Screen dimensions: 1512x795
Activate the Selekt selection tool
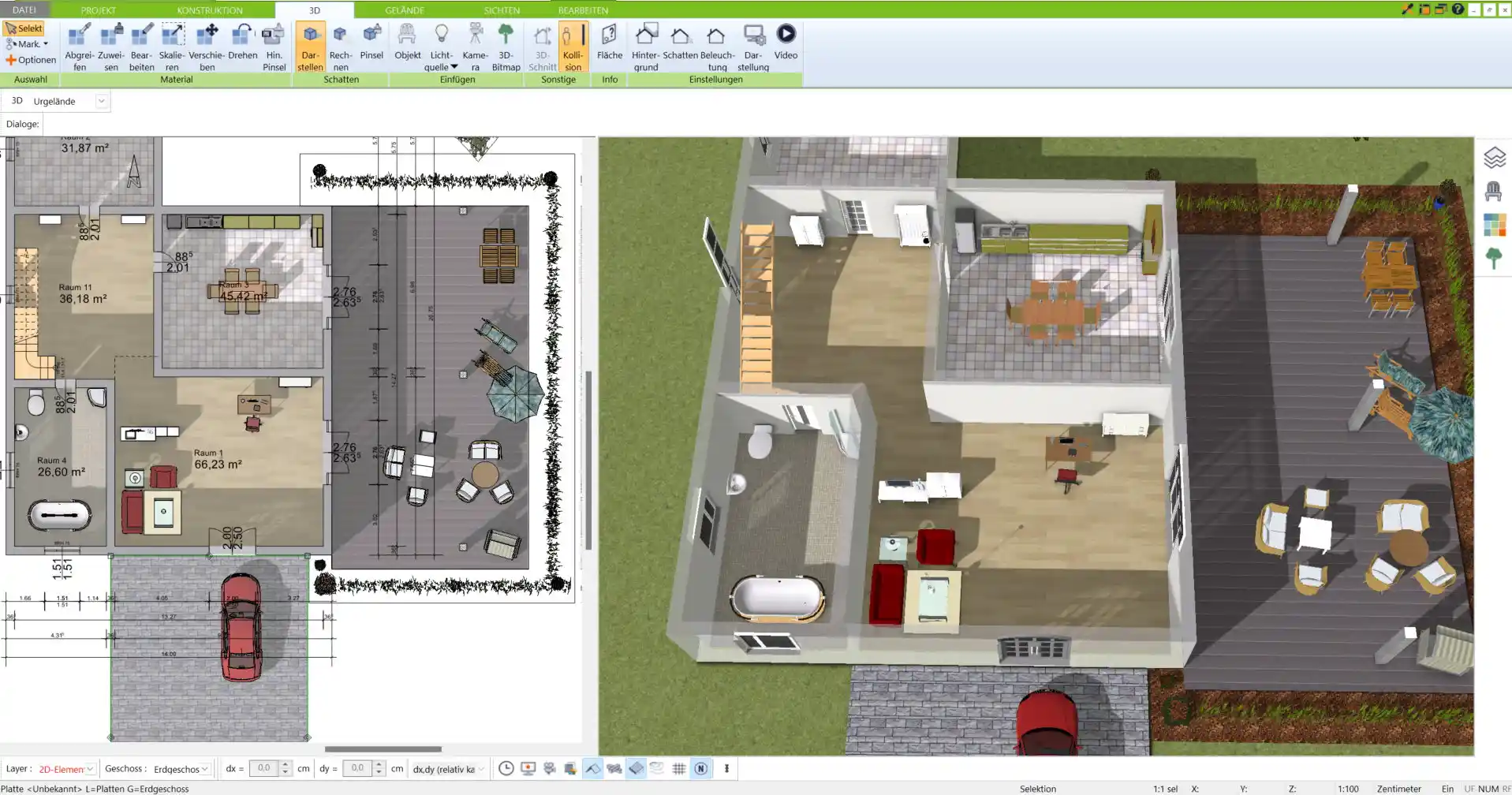24,28
